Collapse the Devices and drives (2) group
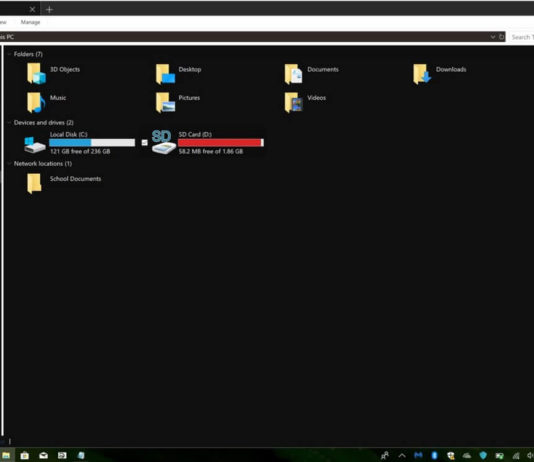 coord(9,123)
